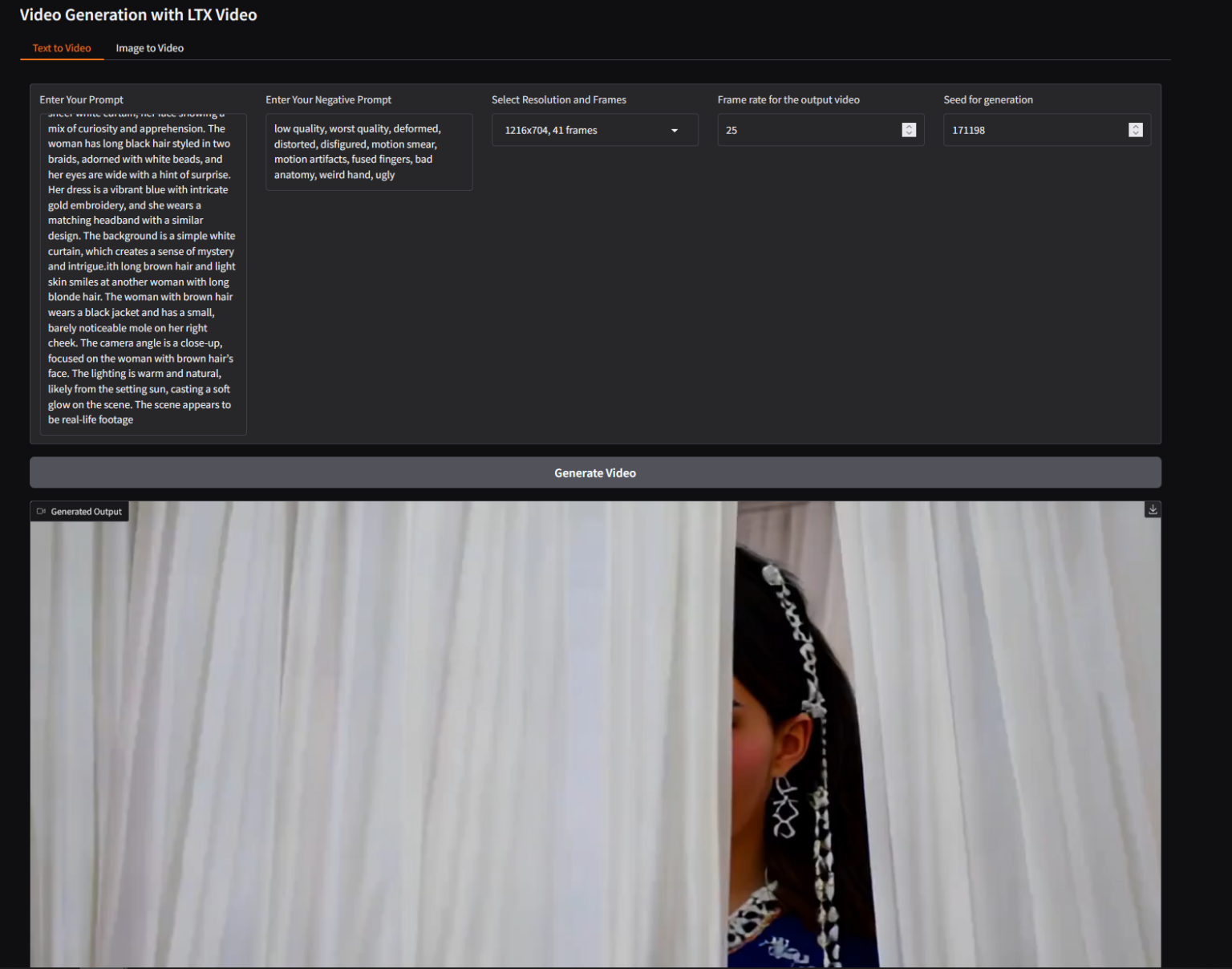Select the Text to Video tab

(62, 48)
